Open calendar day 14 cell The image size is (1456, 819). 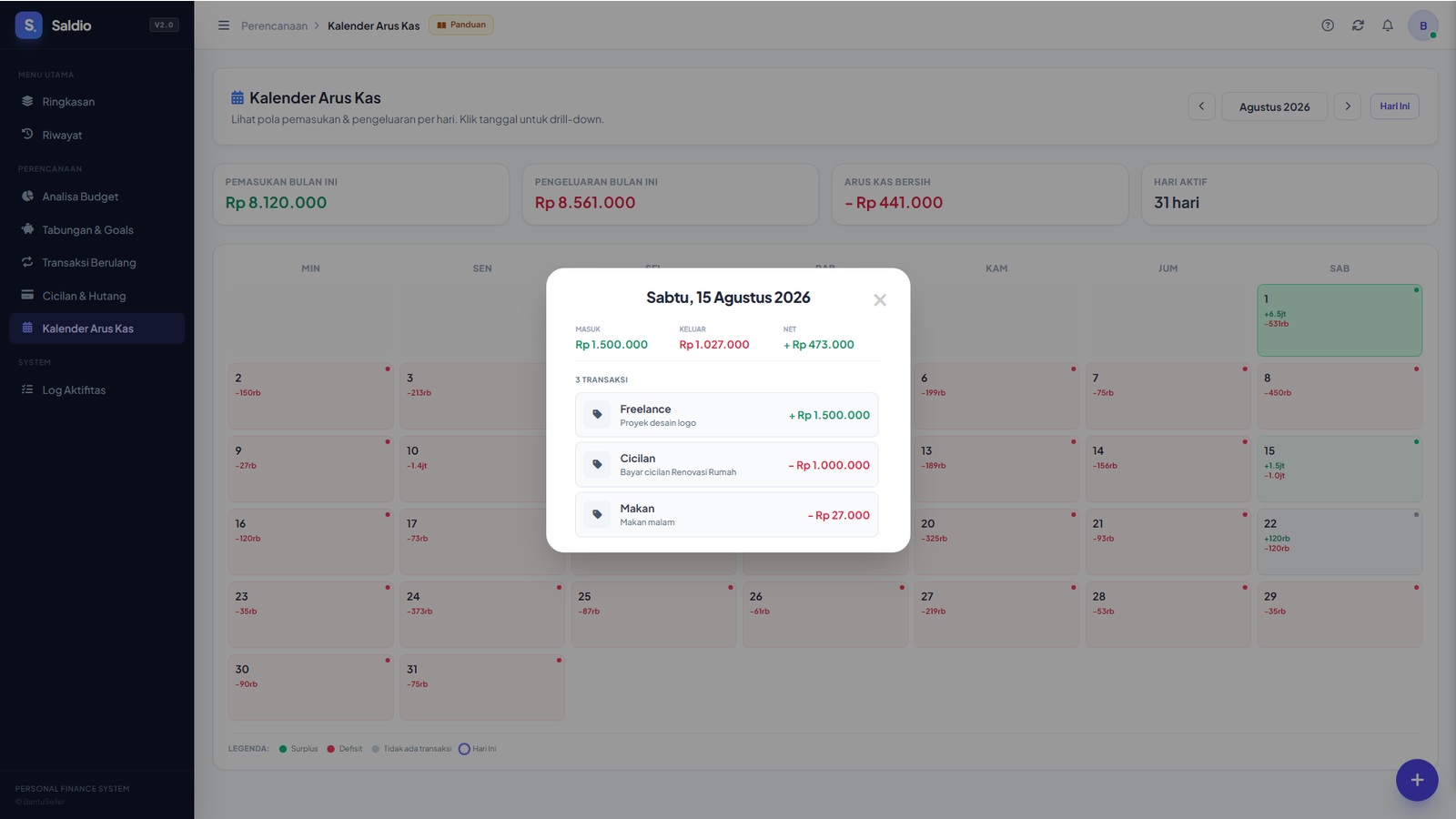point(1168,470)
